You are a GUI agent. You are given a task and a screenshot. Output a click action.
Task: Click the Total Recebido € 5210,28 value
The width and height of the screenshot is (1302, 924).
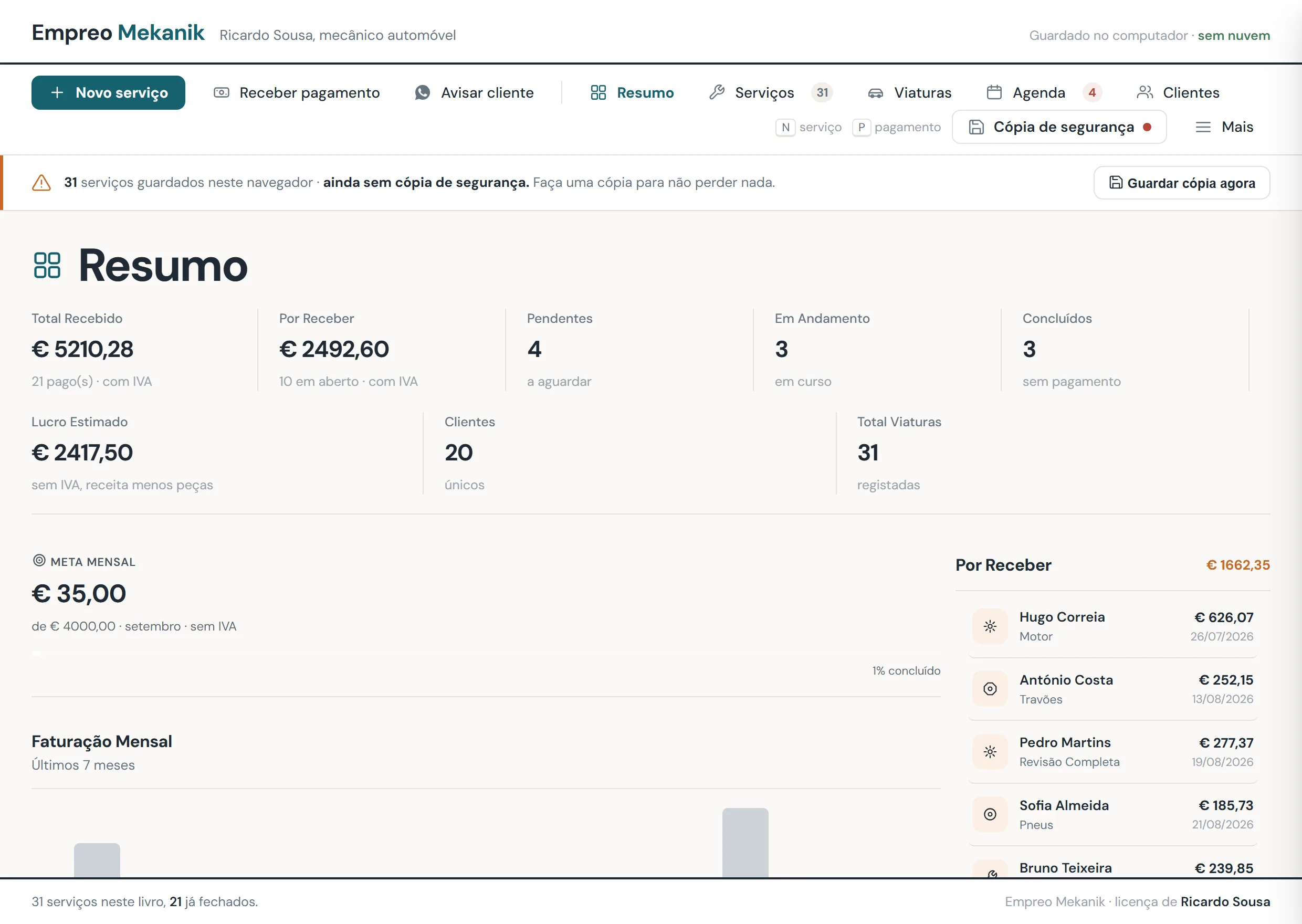[82, 349]
